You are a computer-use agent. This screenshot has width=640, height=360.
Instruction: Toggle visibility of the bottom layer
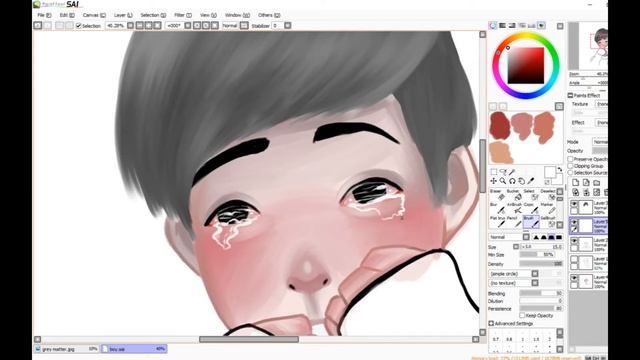click(x=574, y=278)
